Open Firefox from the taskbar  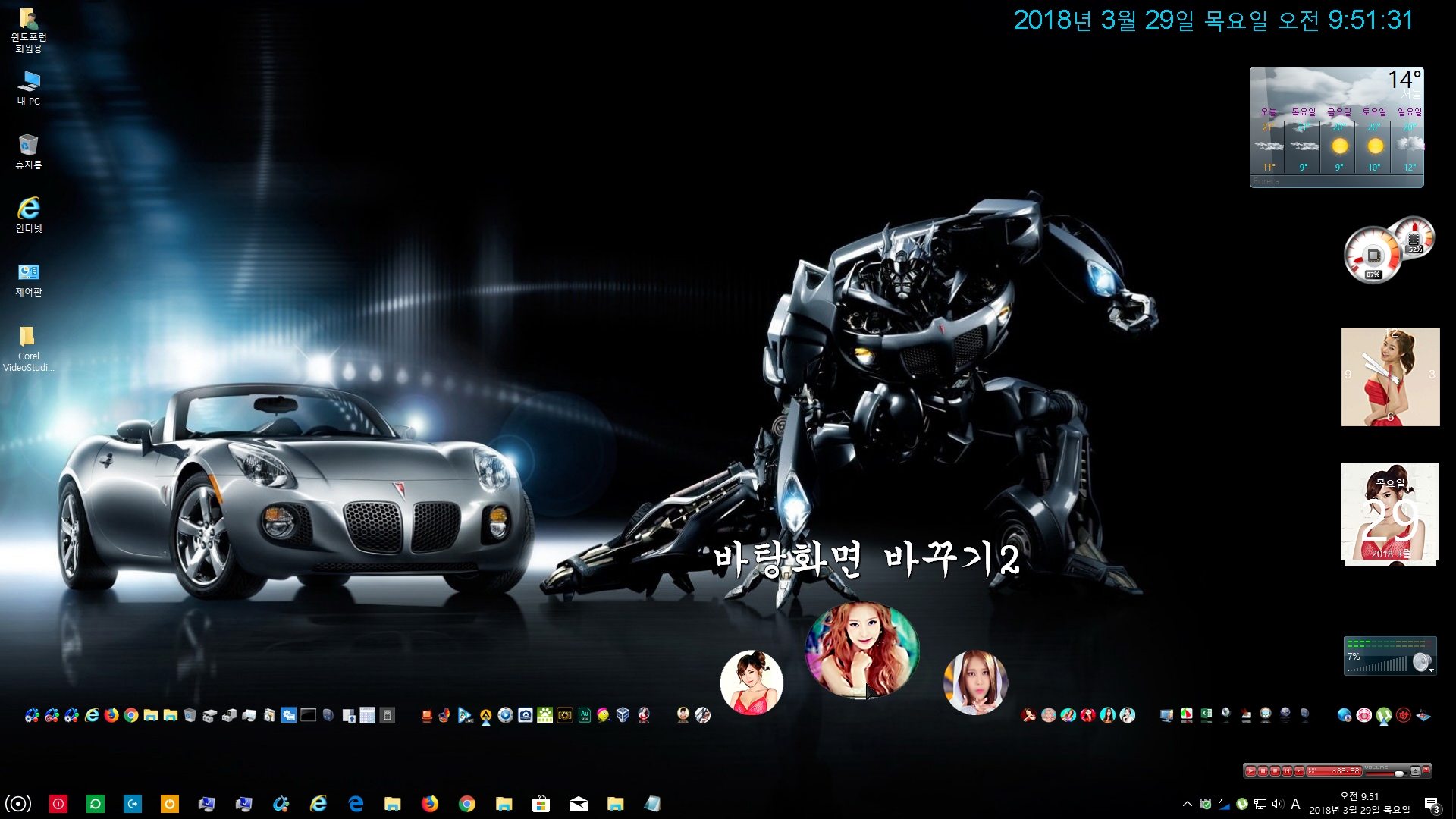pyautogui.click(x=430, y=804)
